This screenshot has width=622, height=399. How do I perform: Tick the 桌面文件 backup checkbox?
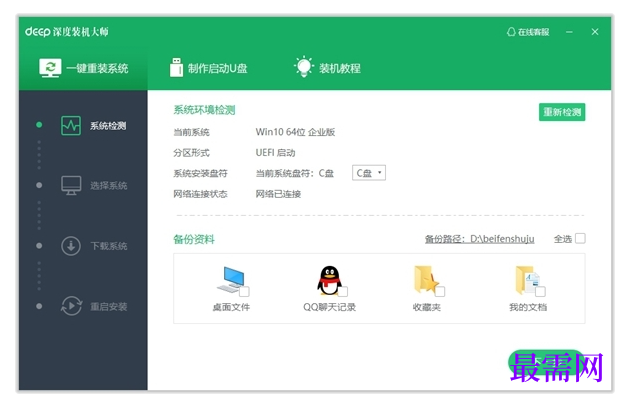[244, 292]
